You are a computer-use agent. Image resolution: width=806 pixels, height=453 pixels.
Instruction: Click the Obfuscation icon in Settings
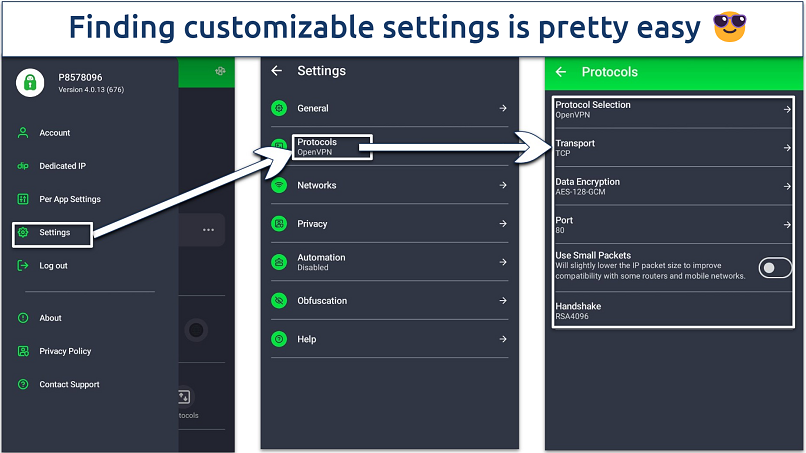[x=280, y=301]
